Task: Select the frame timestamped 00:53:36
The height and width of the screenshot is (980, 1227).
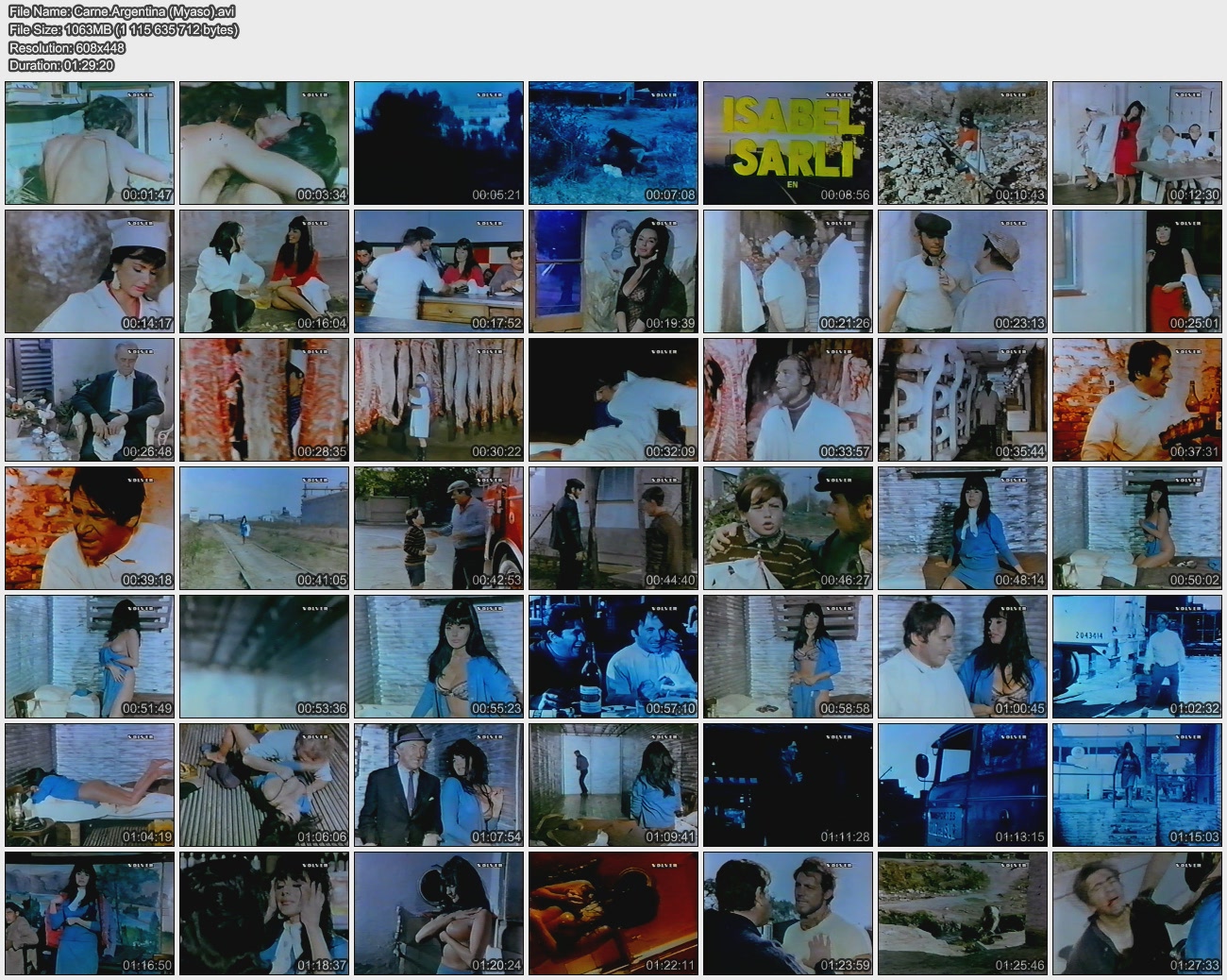Action: point(264,656)
